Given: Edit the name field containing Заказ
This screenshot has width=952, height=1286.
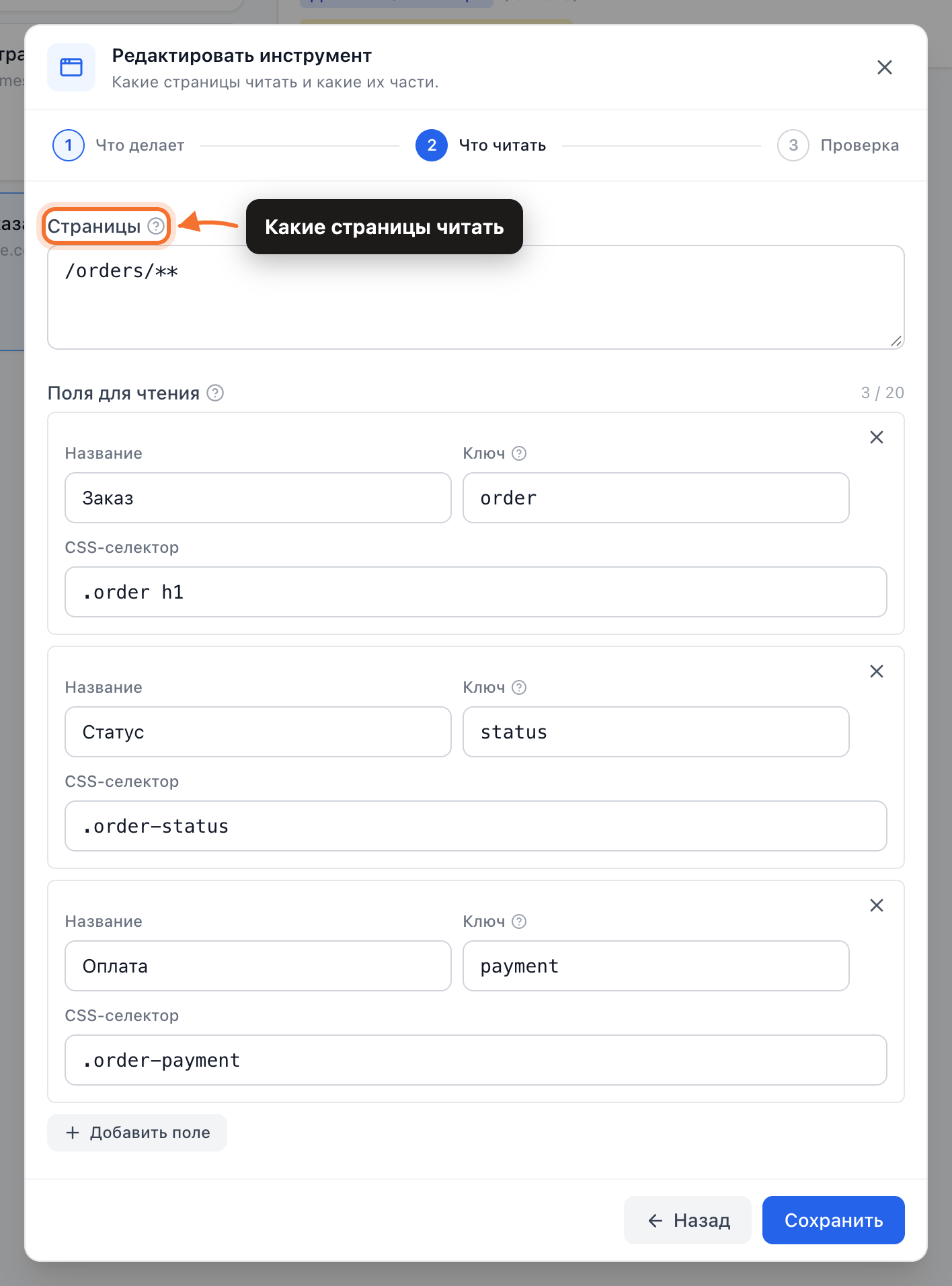Looking at the screenshot, I should (x=258, y=498).
